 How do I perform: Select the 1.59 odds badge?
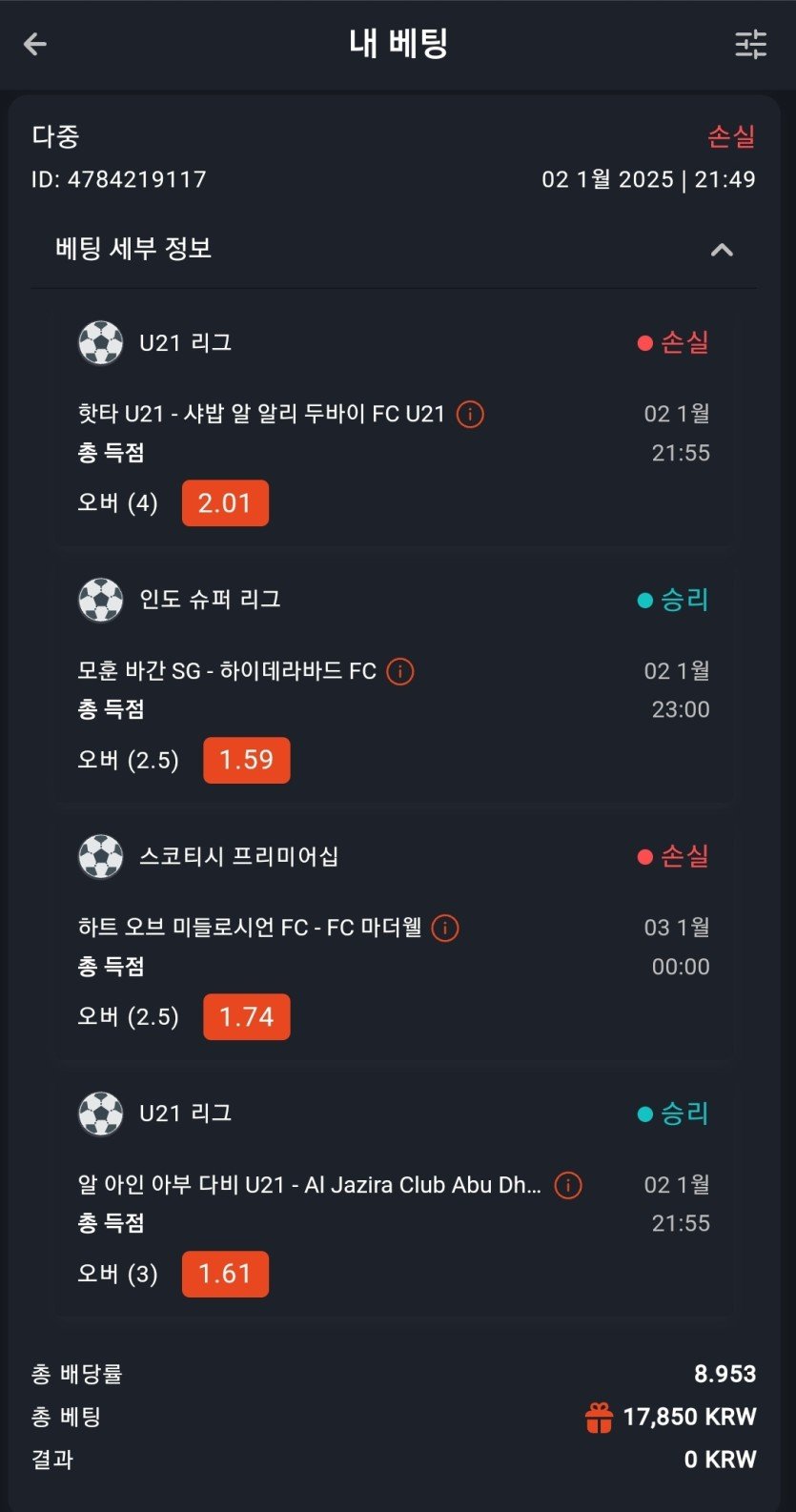246,760
